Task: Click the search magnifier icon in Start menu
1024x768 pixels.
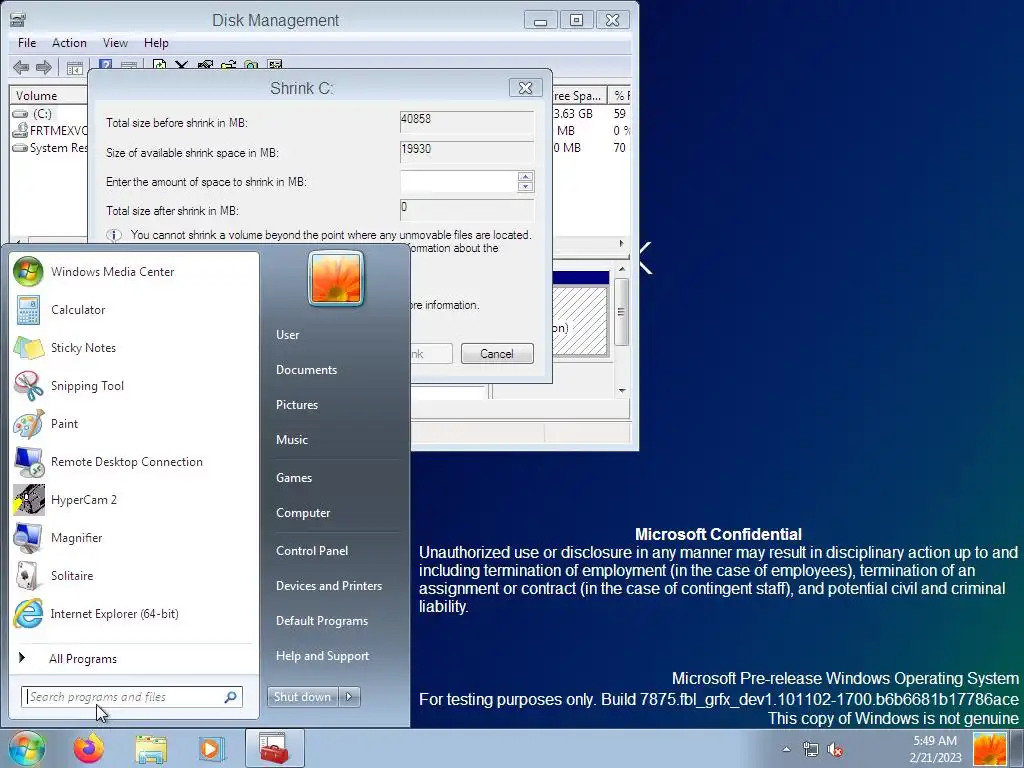Action: [x=231, y=697]
